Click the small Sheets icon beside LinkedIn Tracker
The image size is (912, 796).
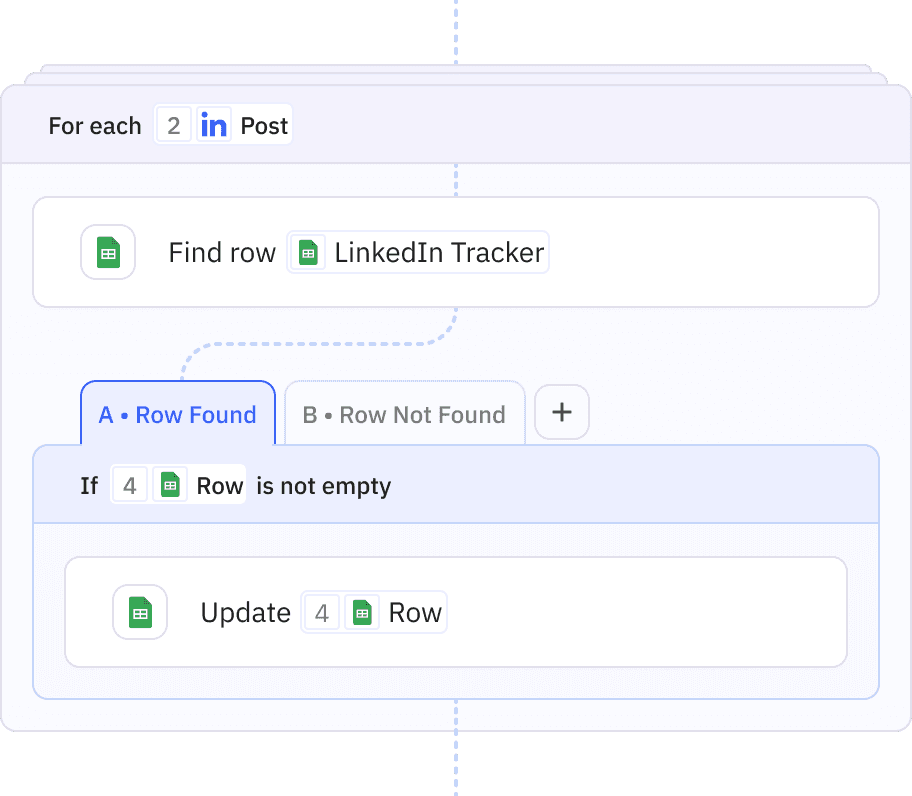(x=308, y=252)
